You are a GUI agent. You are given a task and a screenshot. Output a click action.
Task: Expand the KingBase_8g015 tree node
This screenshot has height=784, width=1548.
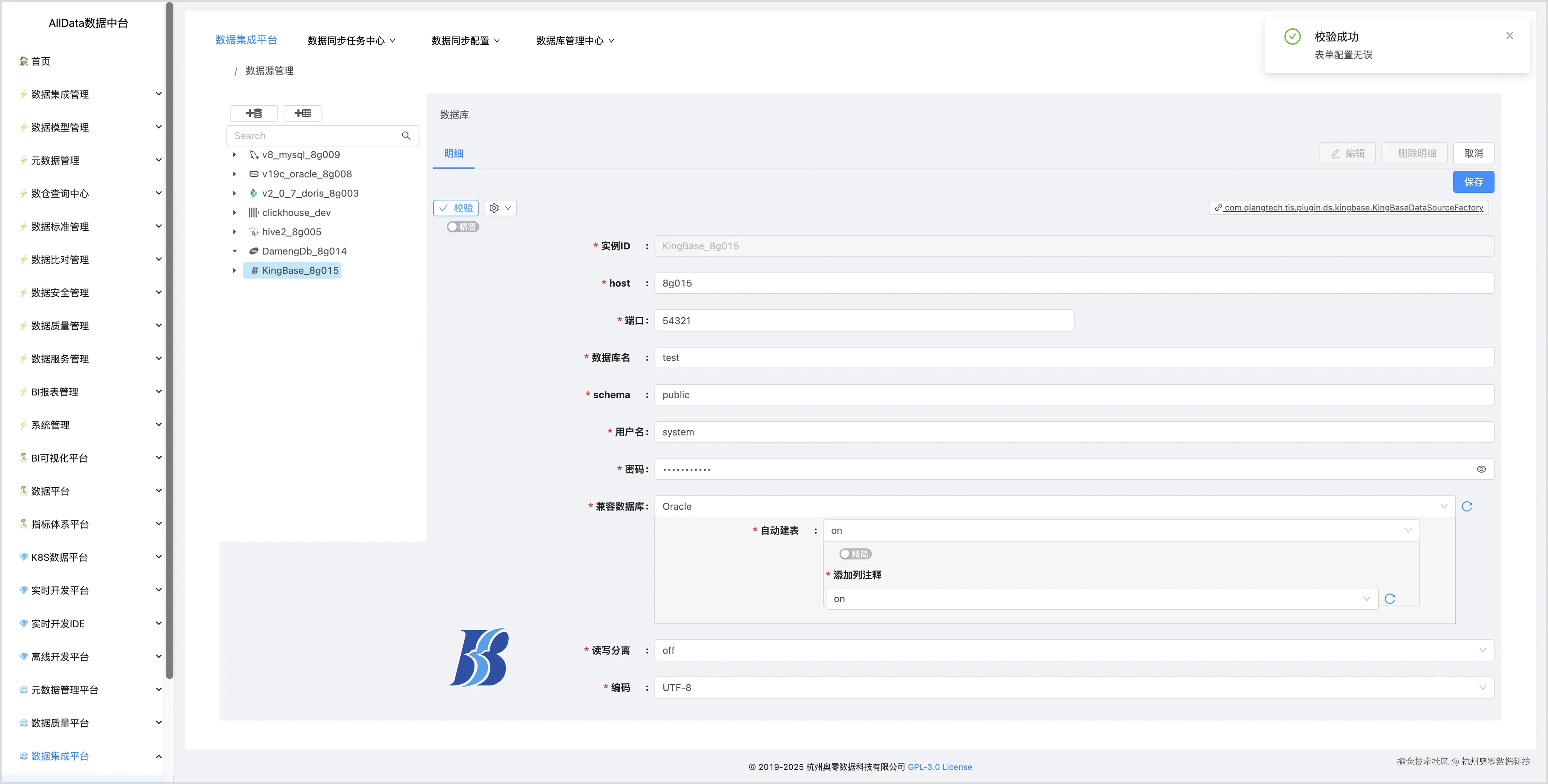234,270
